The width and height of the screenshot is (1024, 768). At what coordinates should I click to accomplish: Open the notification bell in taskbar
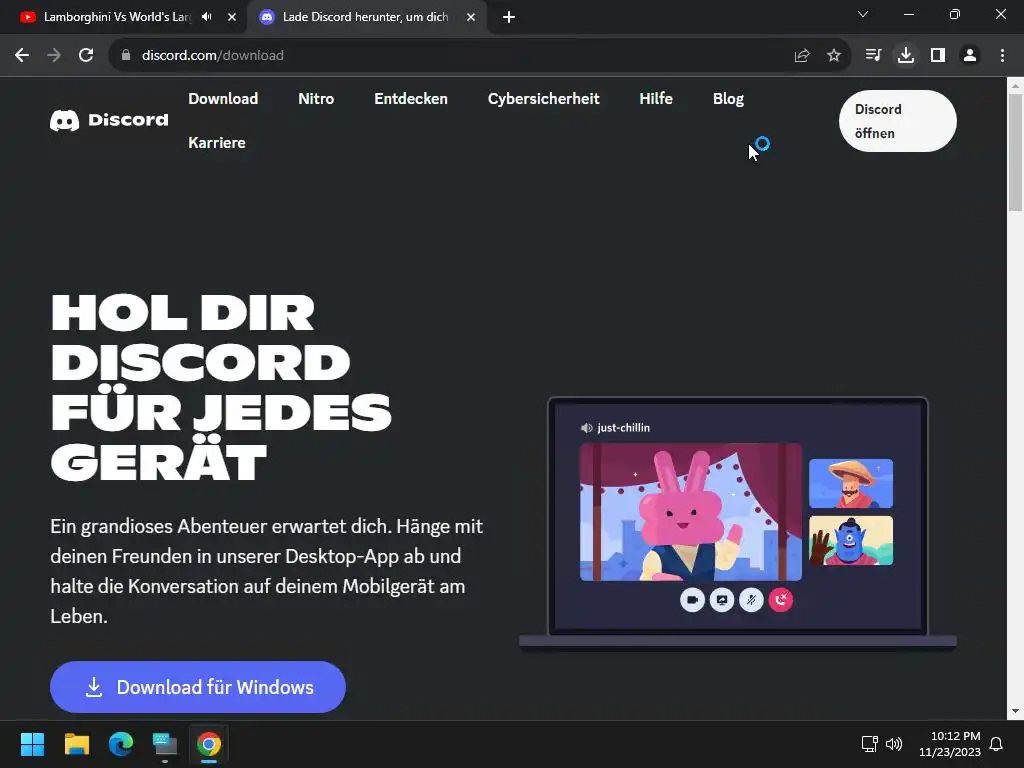point(996,744)
